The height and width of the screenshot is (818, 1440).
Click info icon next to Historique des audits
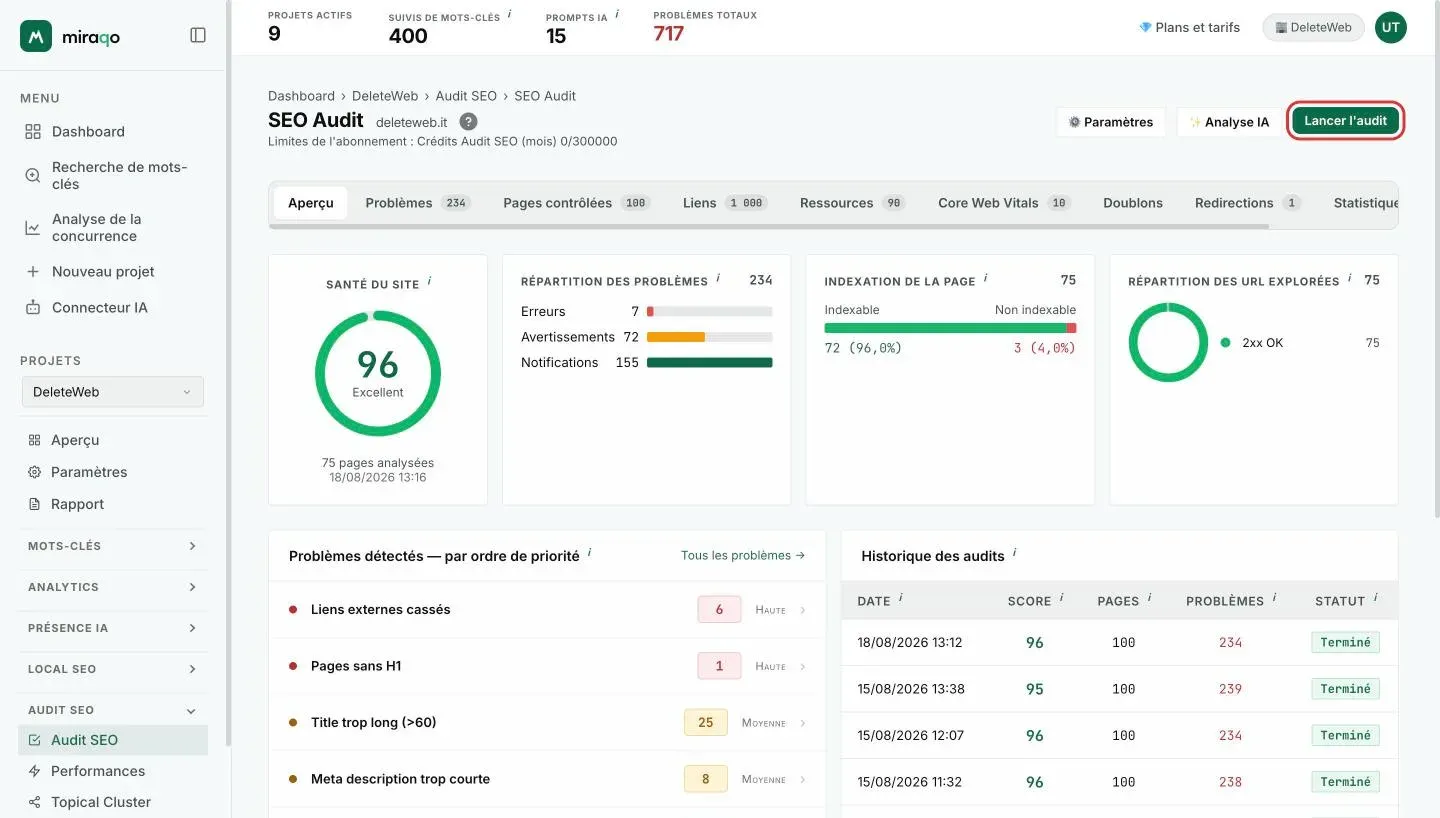tap(1014, 553)
